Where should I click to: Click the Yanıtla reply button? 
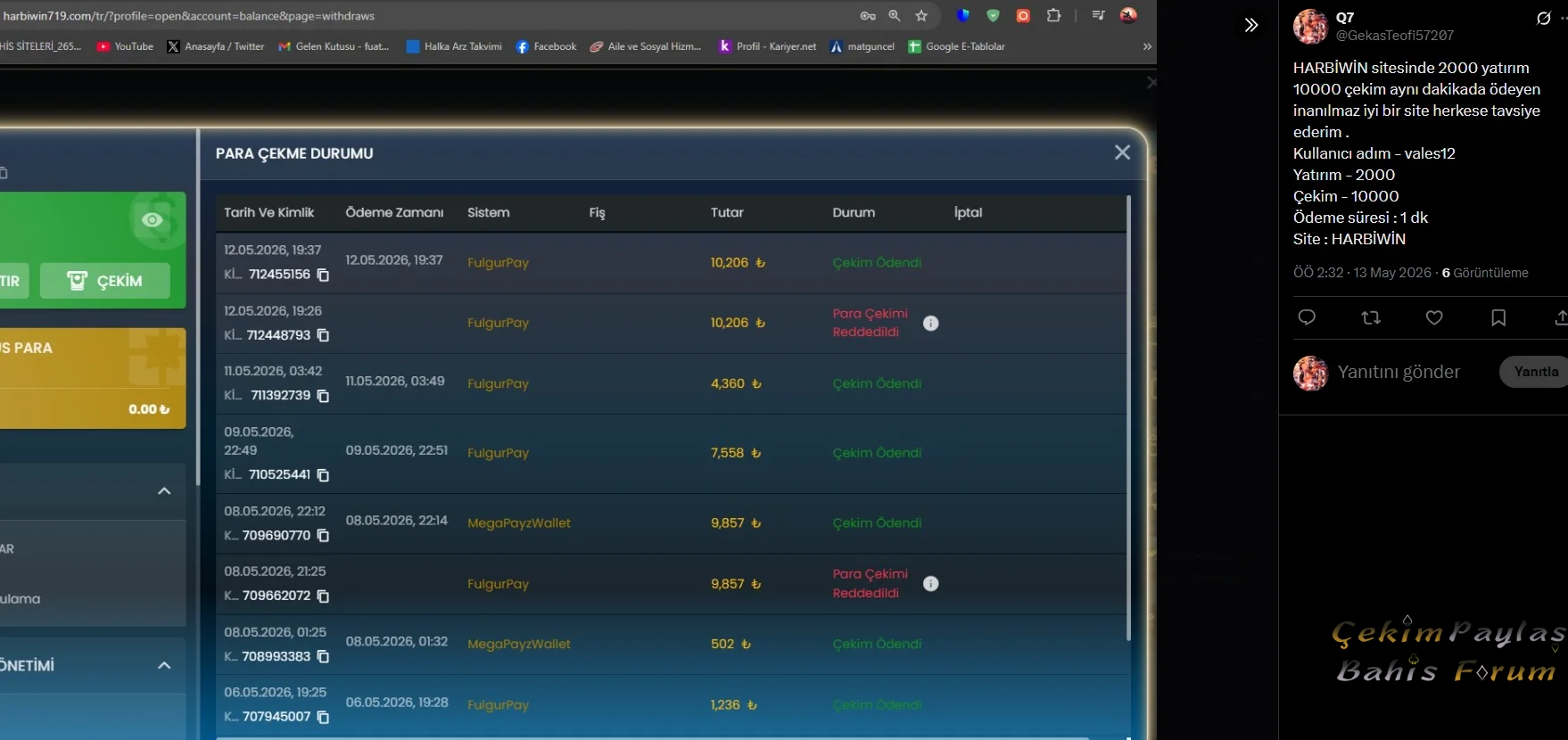coord(1535,372)
